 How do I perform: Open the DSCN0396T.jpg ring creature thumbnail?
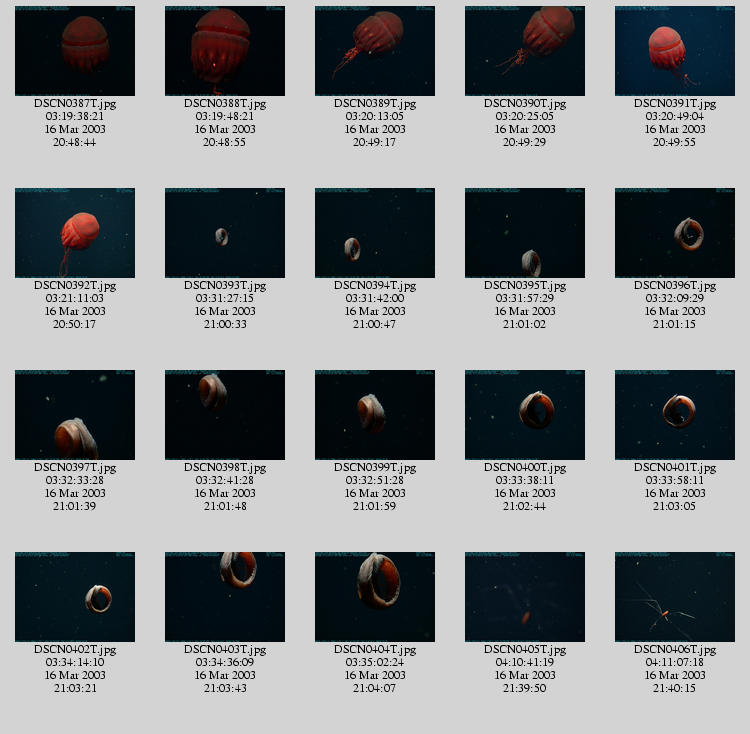675,233
